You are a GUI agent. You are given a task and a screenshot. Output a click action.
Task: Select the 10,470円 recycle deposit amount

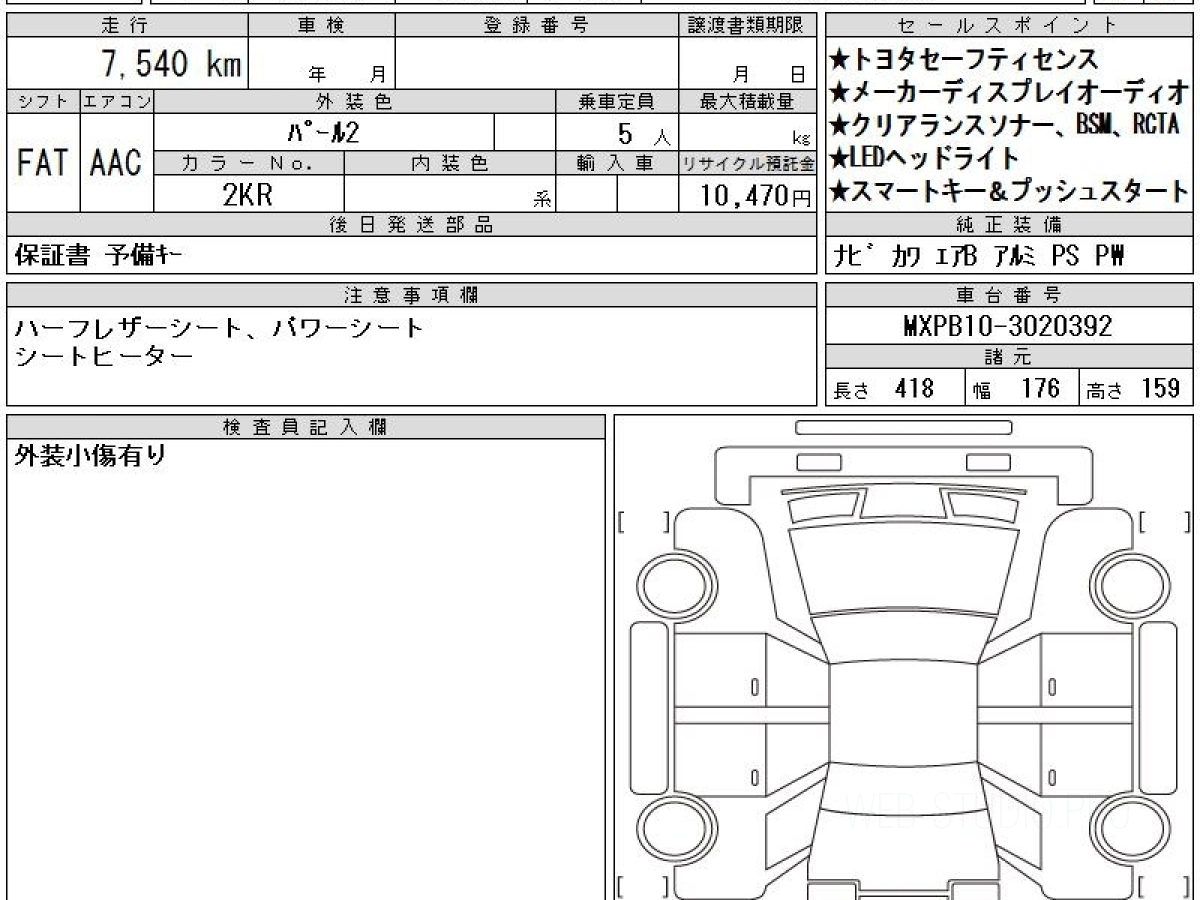[755, 196]
